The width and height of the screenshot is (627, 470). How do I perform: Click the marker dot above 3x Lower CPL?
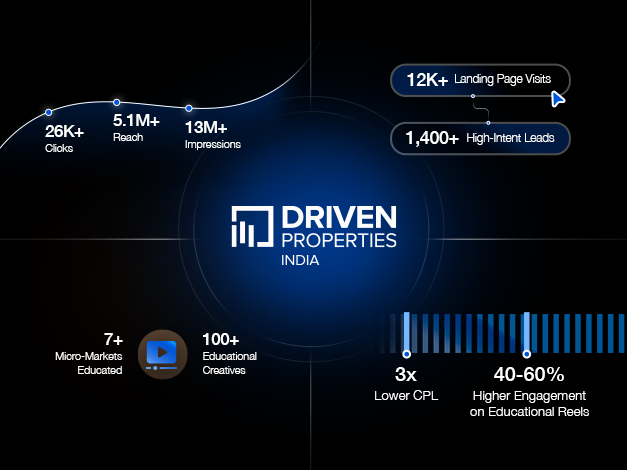coord(406,354)
